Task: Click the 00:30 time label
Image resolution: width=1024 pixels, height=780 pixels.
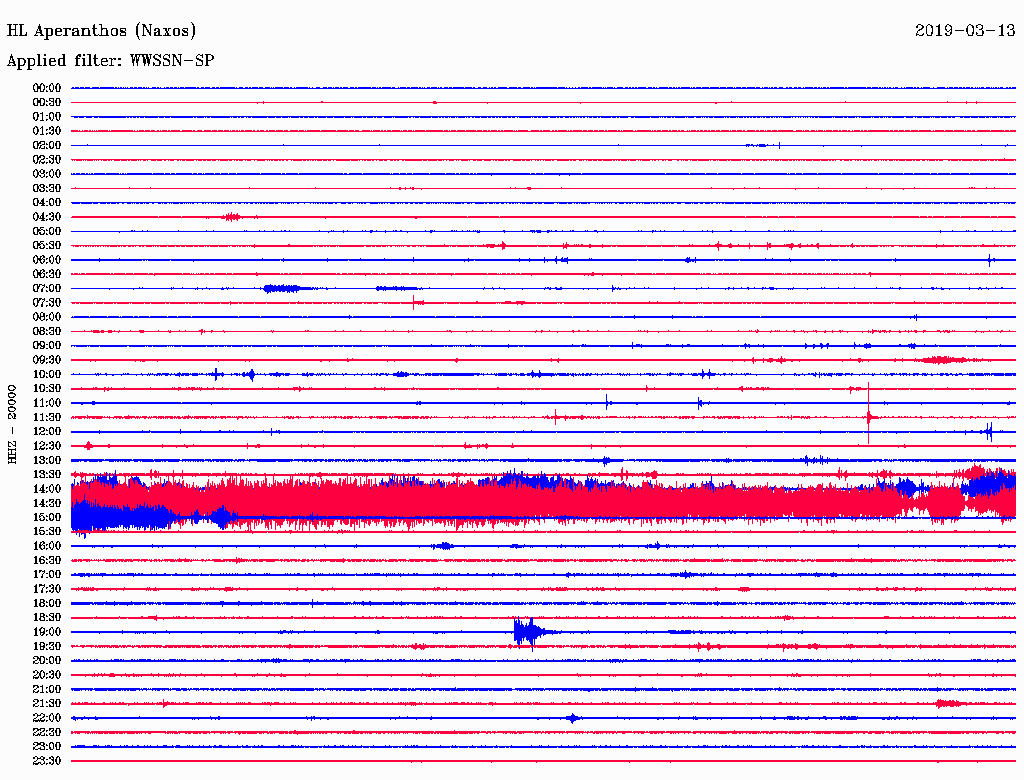Action: point(47,102)
